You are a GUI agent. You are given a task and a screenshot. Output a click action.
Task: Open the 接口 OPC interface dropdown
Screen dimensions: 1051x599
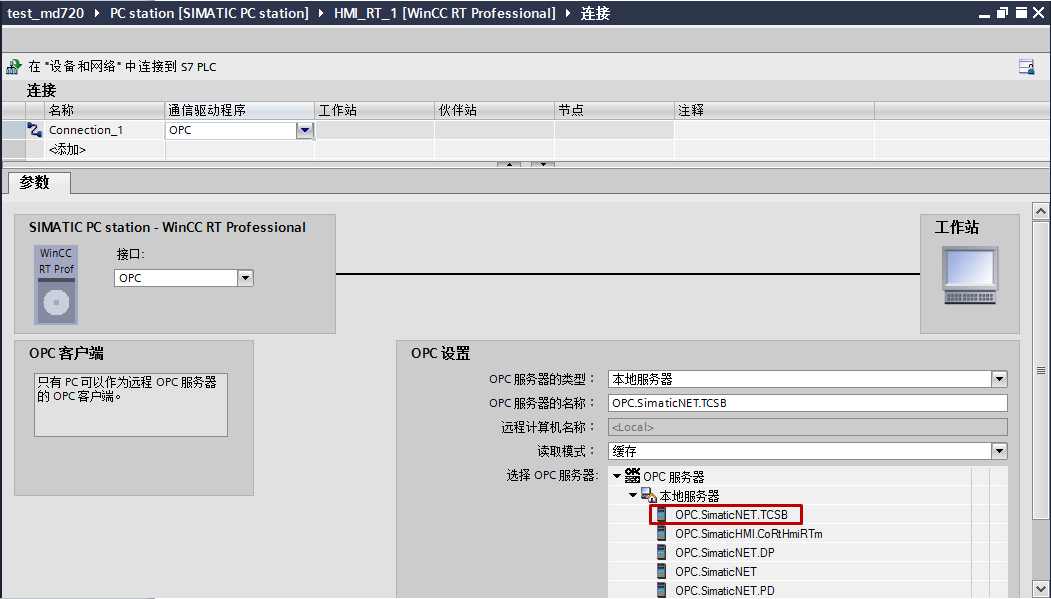(245, 278)
